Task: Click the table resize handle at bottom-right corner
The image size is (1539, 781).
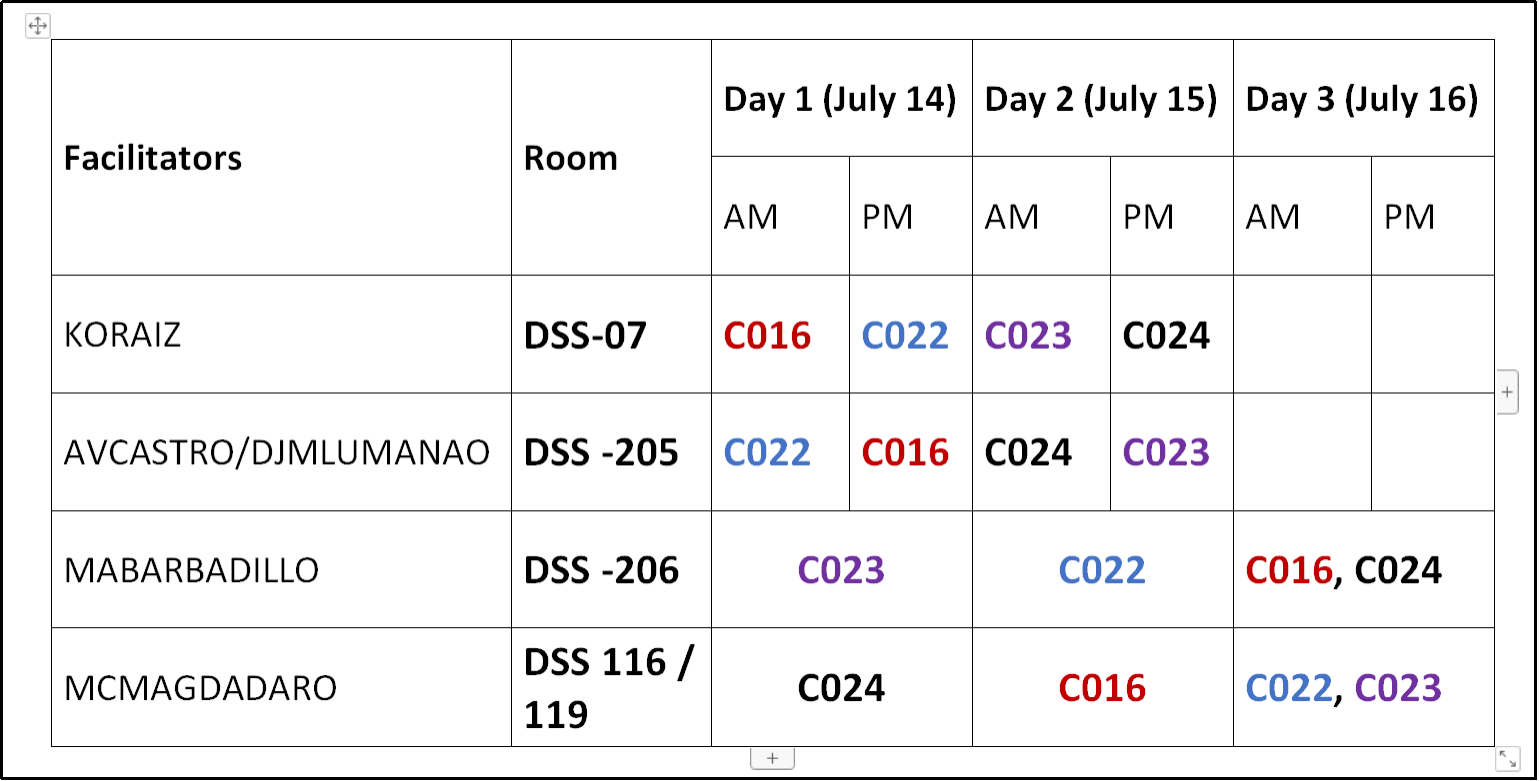Action: [1508, 759]
